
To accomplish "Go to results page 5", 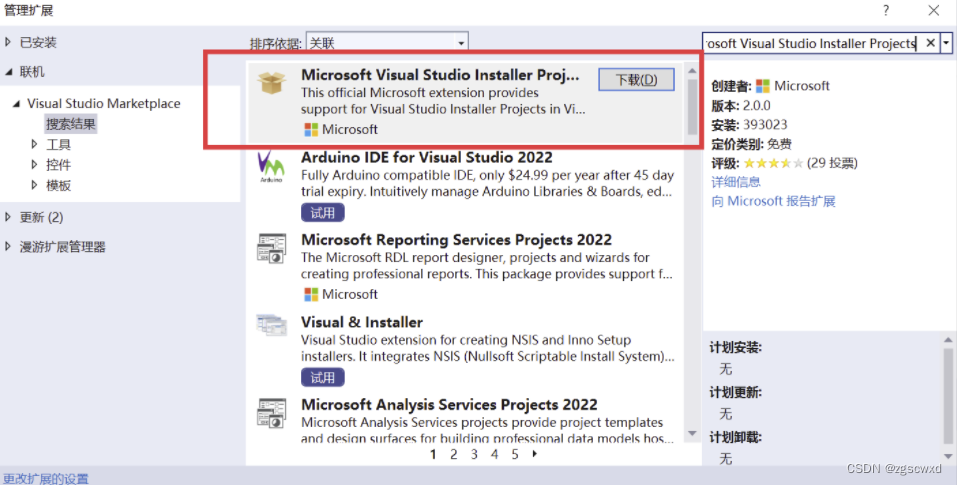I will pos(515,454).
